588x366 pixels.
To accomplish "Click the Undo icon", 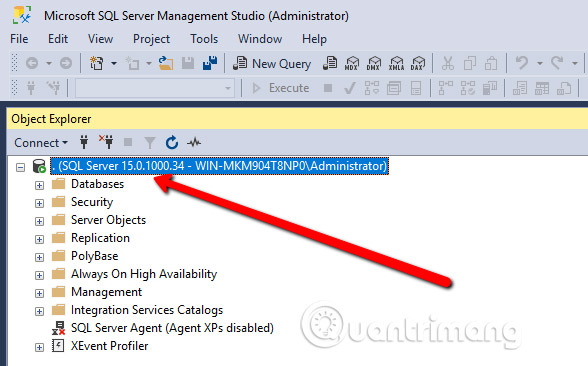I will 522,63.
